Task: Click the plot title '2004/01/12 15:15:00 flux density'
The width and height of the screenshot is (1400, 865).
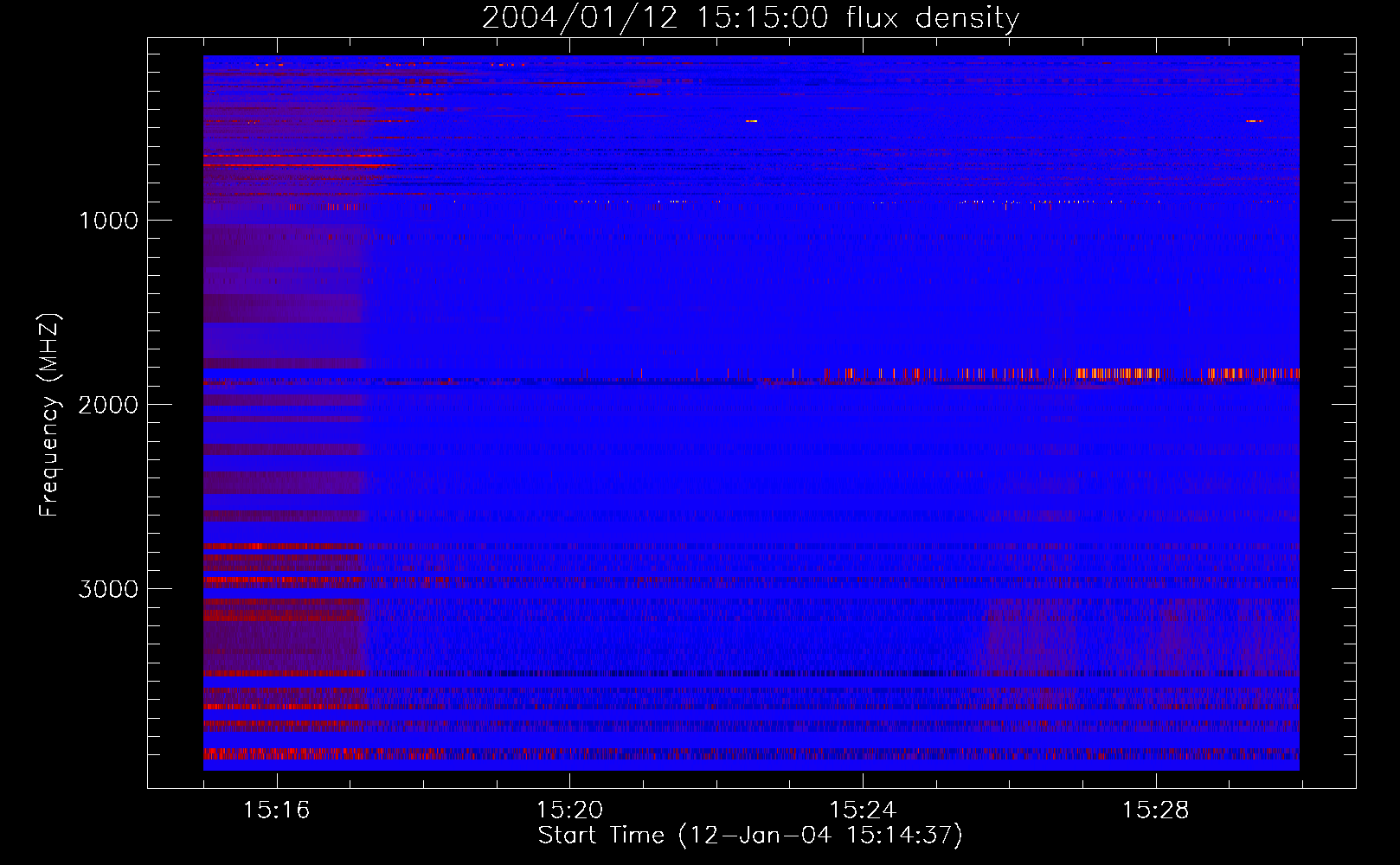Action: tap(750, 17)
